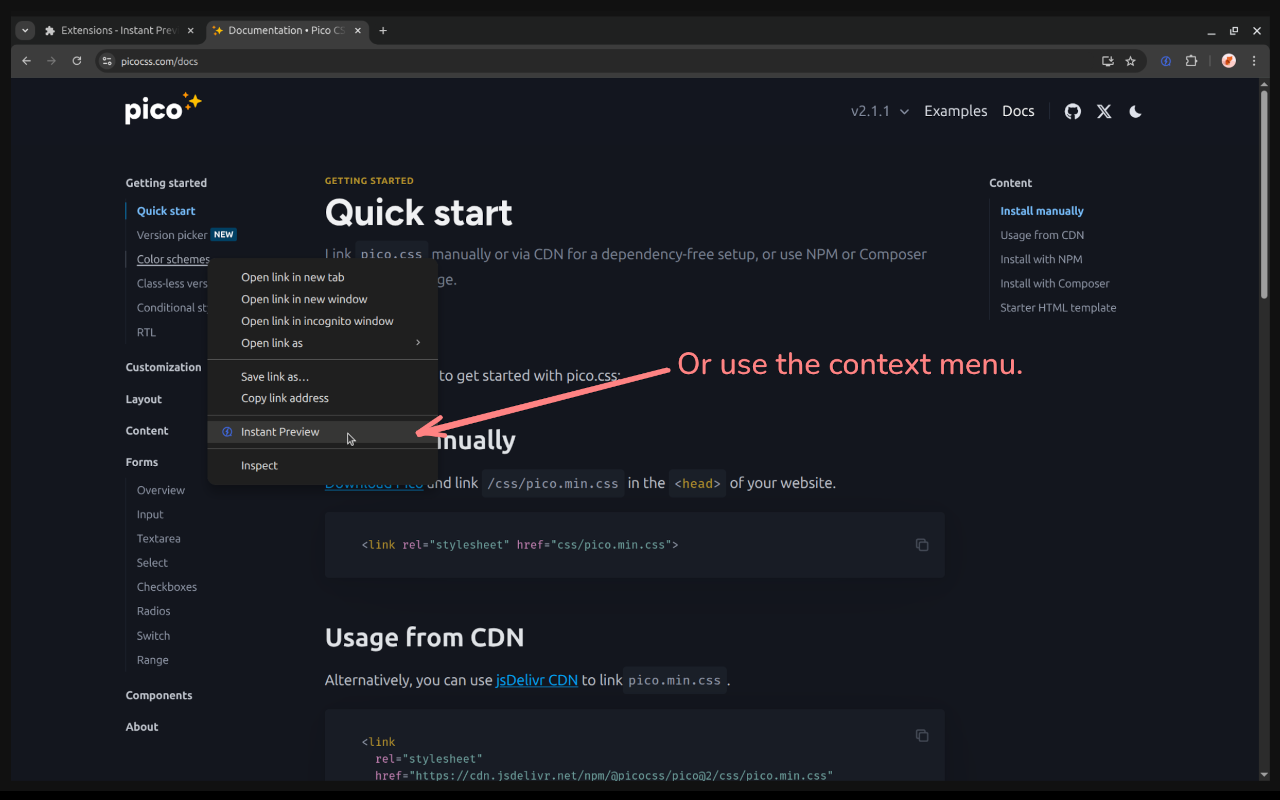The width and height of the screenshot is (1280, 800).
Task: Copy the stylesheet link code snippet
Action: pyautogui.click(x=922, y=545)
